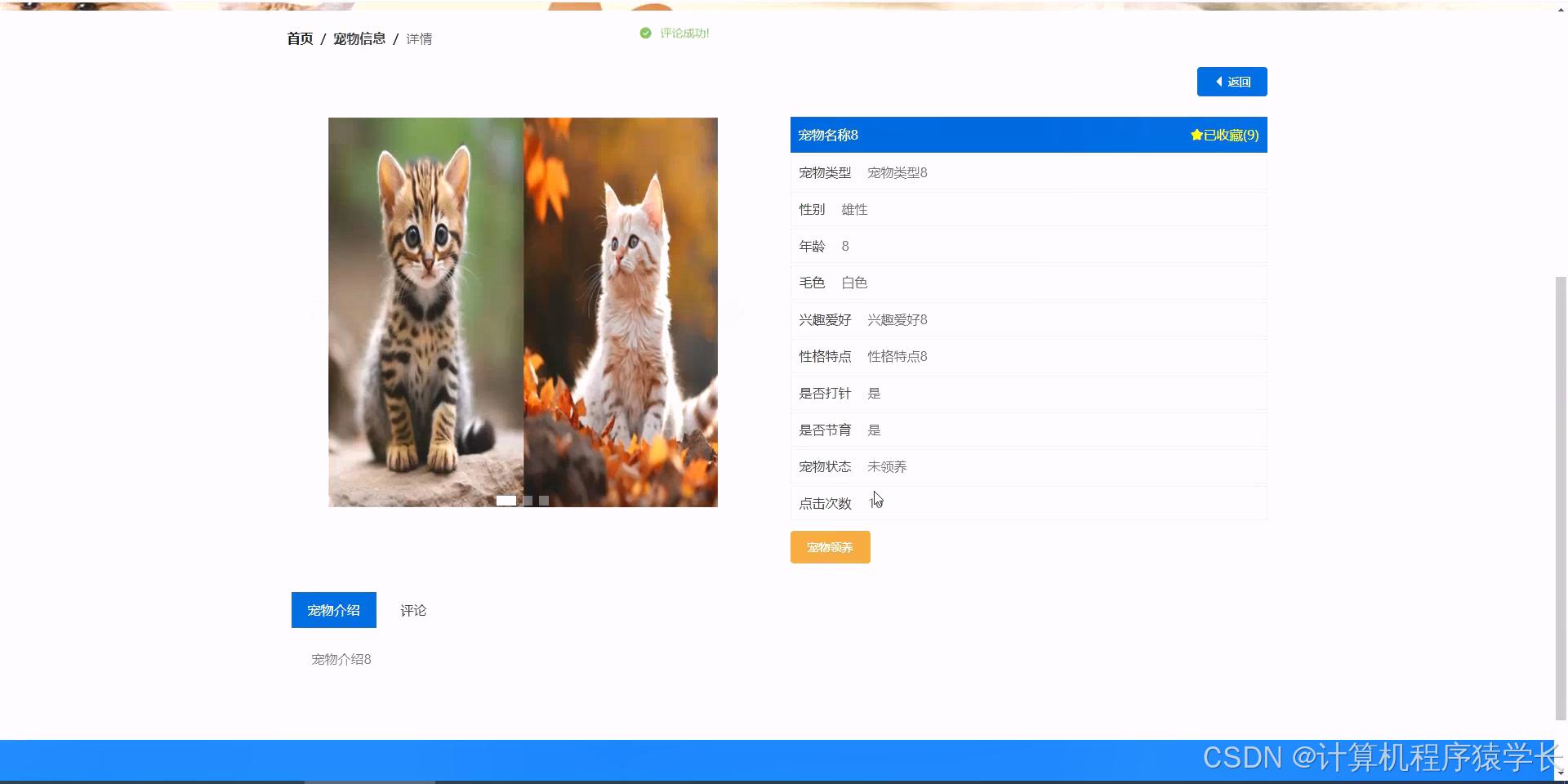Image resolution: width=1568 pixels, height=784 pixels.
Task: Click the 宠物领养 adoption button
Action: click(x=830, y=547)
